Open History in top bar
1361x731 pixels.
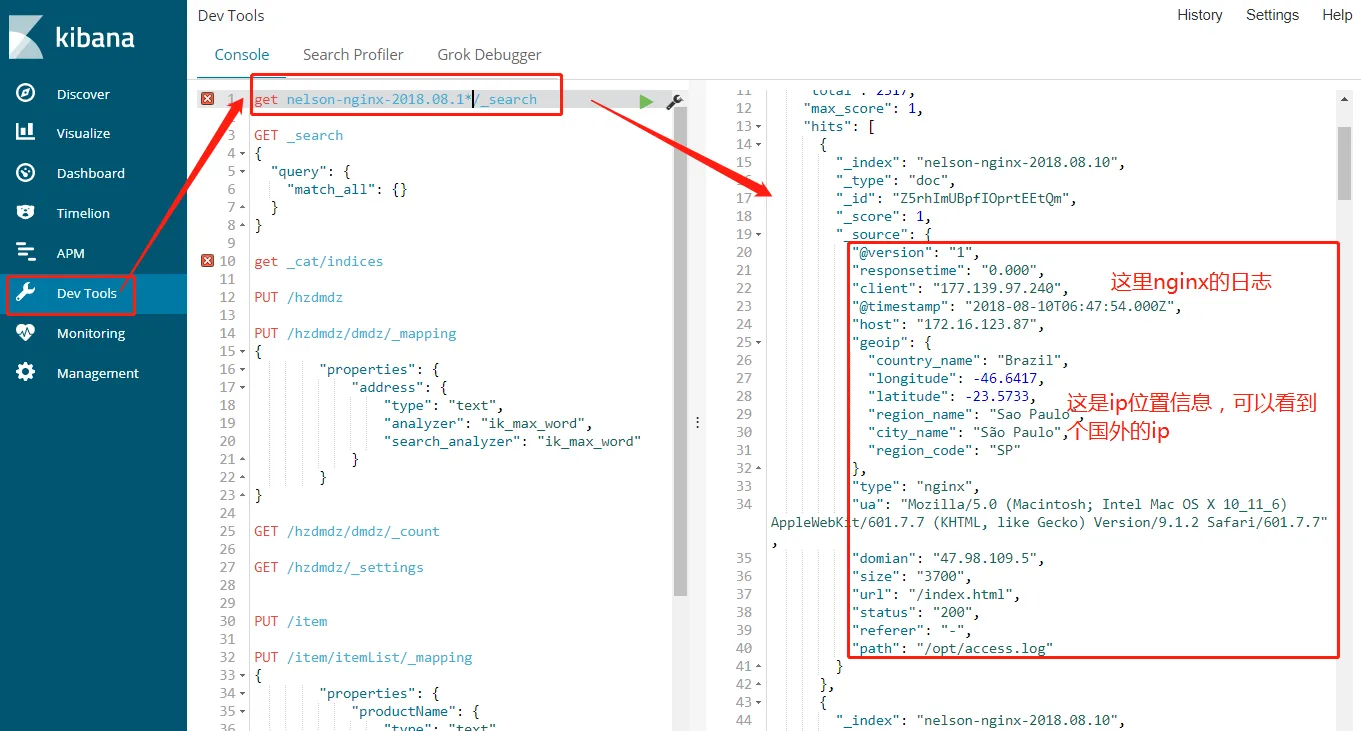1199,15
